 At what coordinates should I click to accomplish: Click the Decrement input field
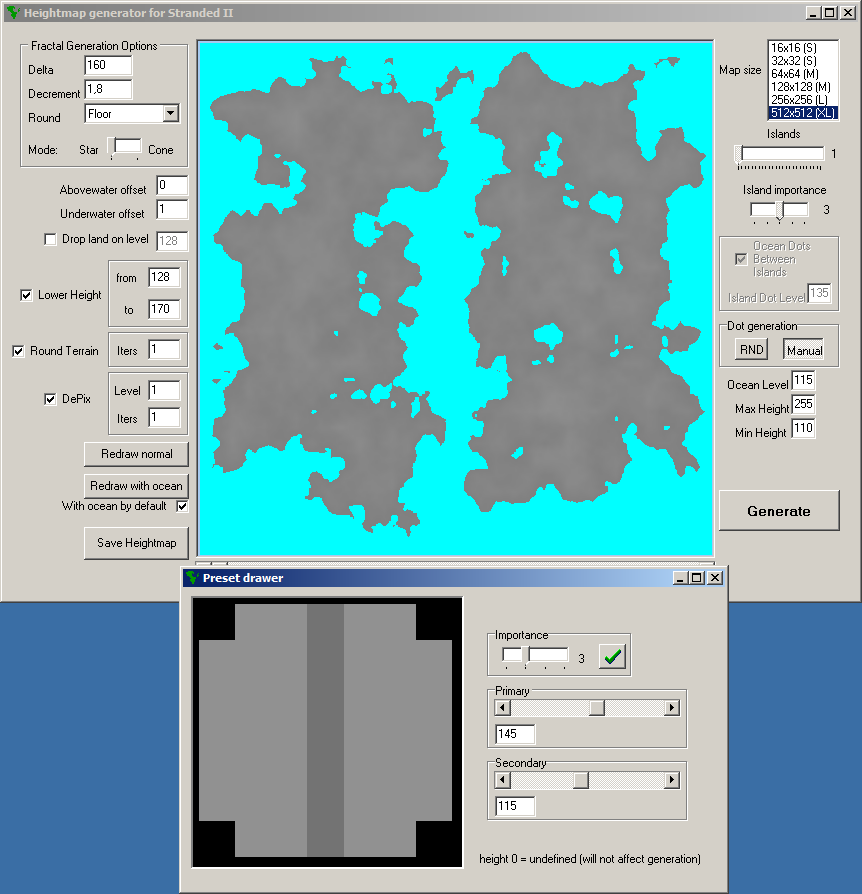click(108, 90)
